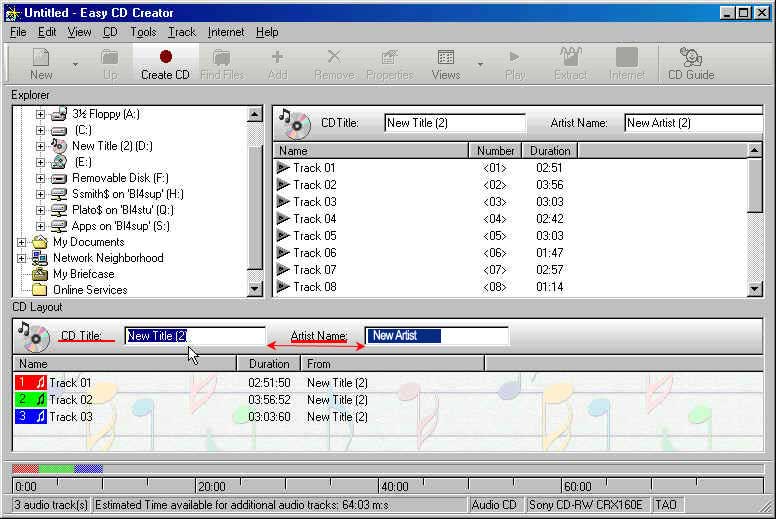Image resolution: width=776 pixels, height=519 pixels.
Task: Click the My Documents folder icon
Action: [x=40, y=242]
